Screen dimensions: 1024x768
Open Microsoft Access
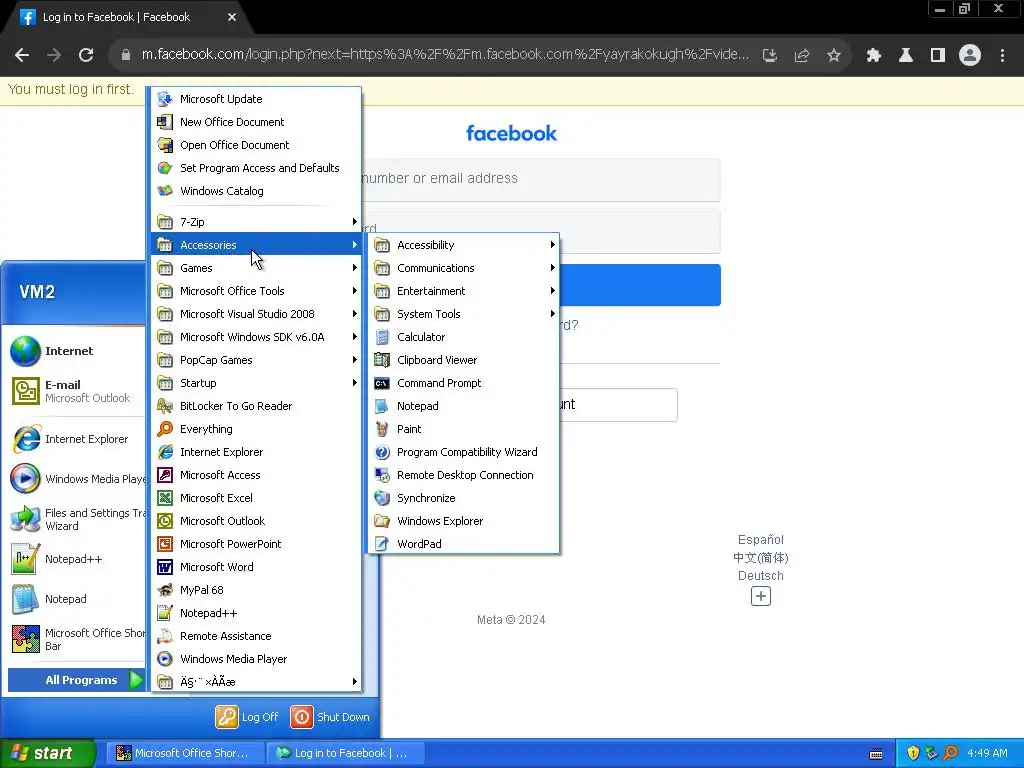click(x=256, y=475)
